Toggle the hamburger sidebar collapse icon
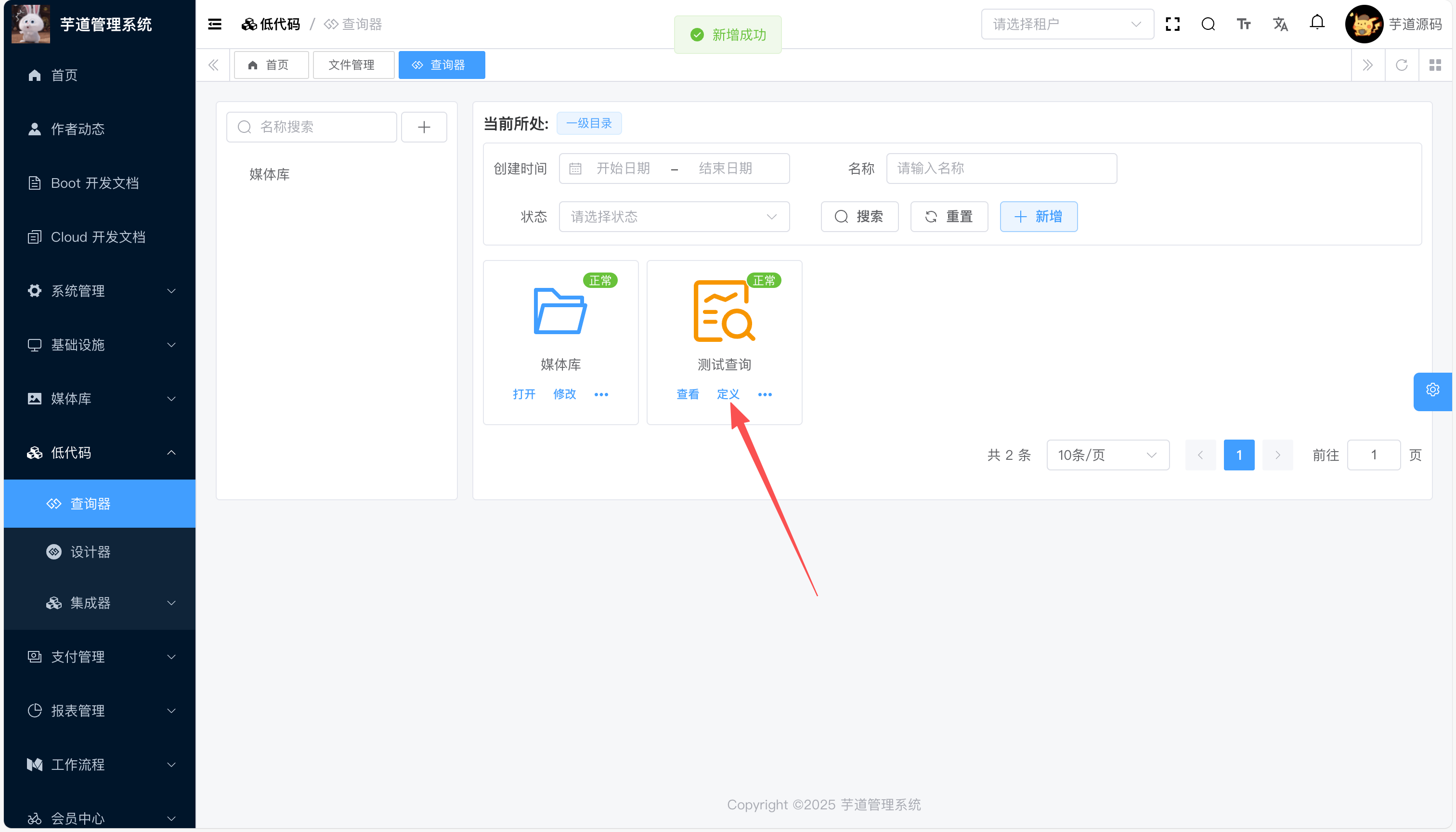 [x=214, y=24]
